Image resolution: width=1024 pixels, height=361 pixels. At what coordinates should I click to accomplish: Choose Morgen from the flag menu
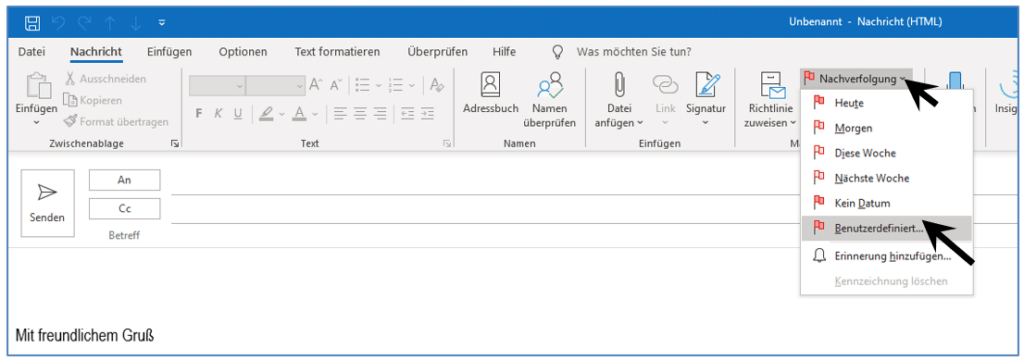point(886,128)
